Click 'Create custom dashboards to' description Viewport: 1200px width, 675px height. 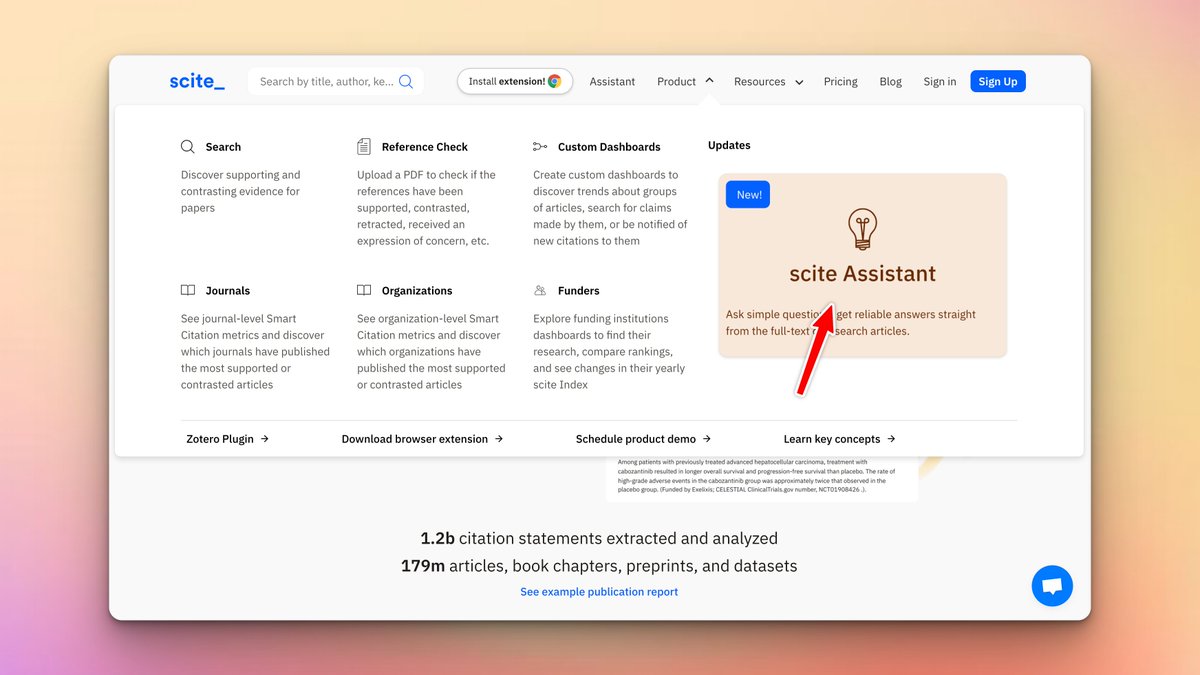[610, 208]
